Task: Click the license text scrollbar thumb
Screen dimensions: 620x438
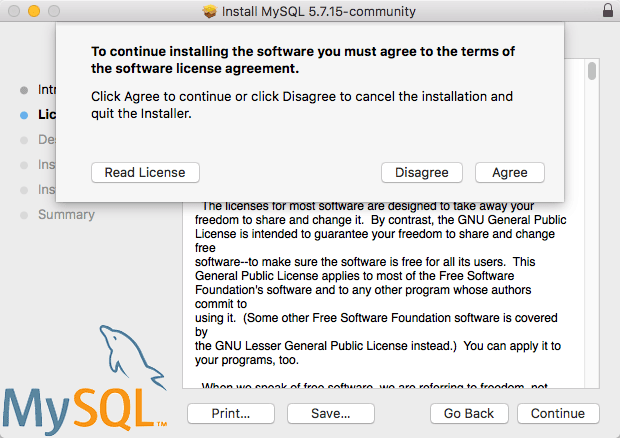Action: (x=592, y=71)
